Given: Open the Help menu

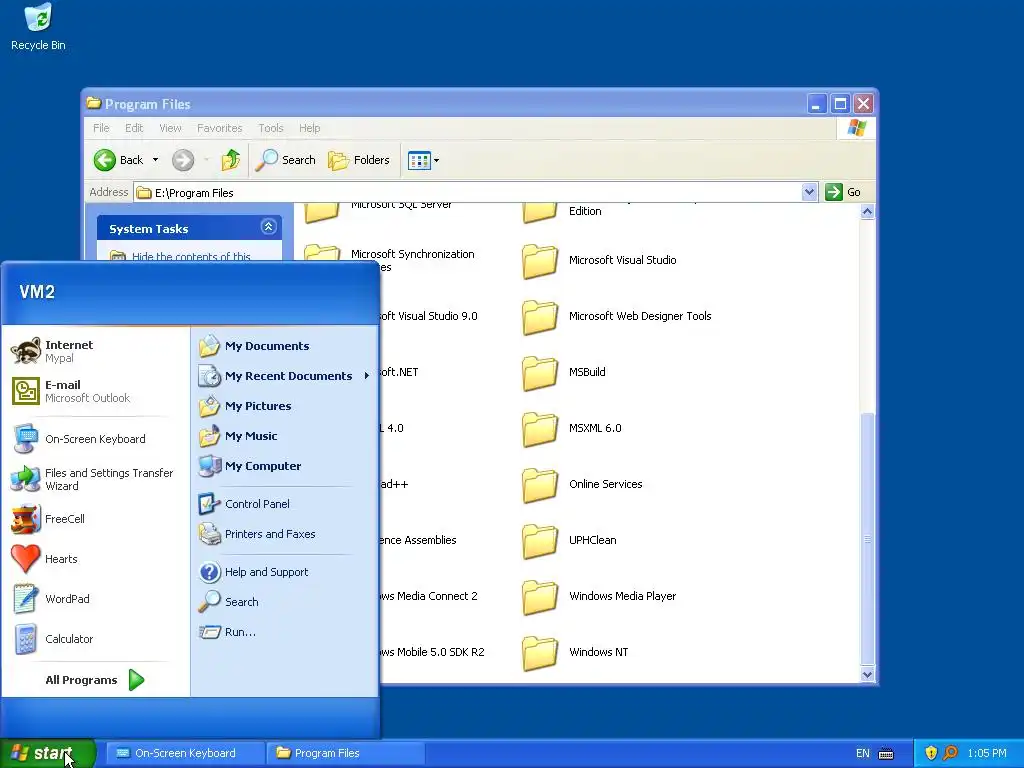Looking at the screenshot, I should click(310, 128).
